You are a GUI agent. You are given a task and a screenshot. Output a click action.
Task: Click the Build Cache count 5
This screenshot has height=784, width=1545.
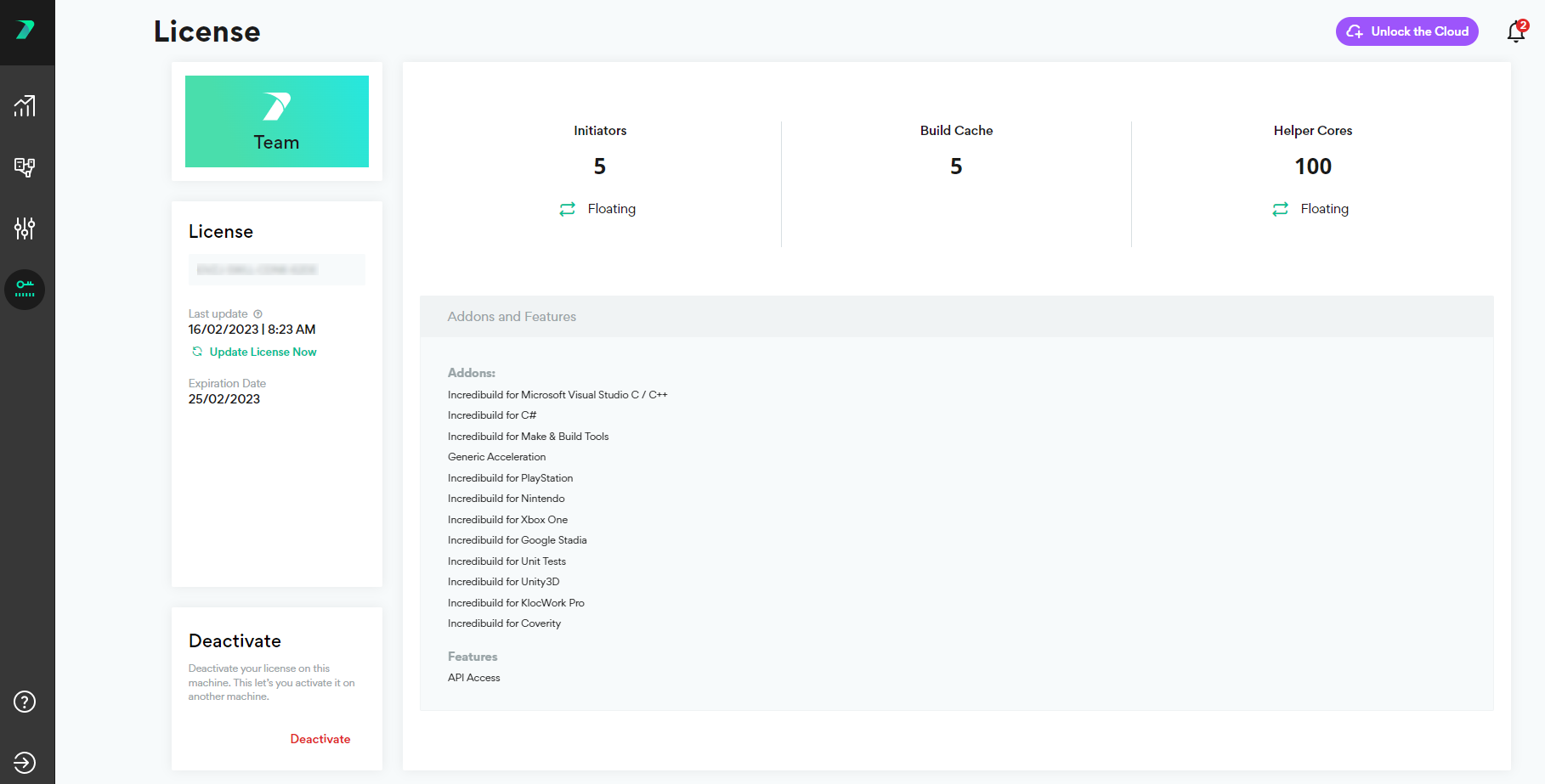tap(957, 166)
